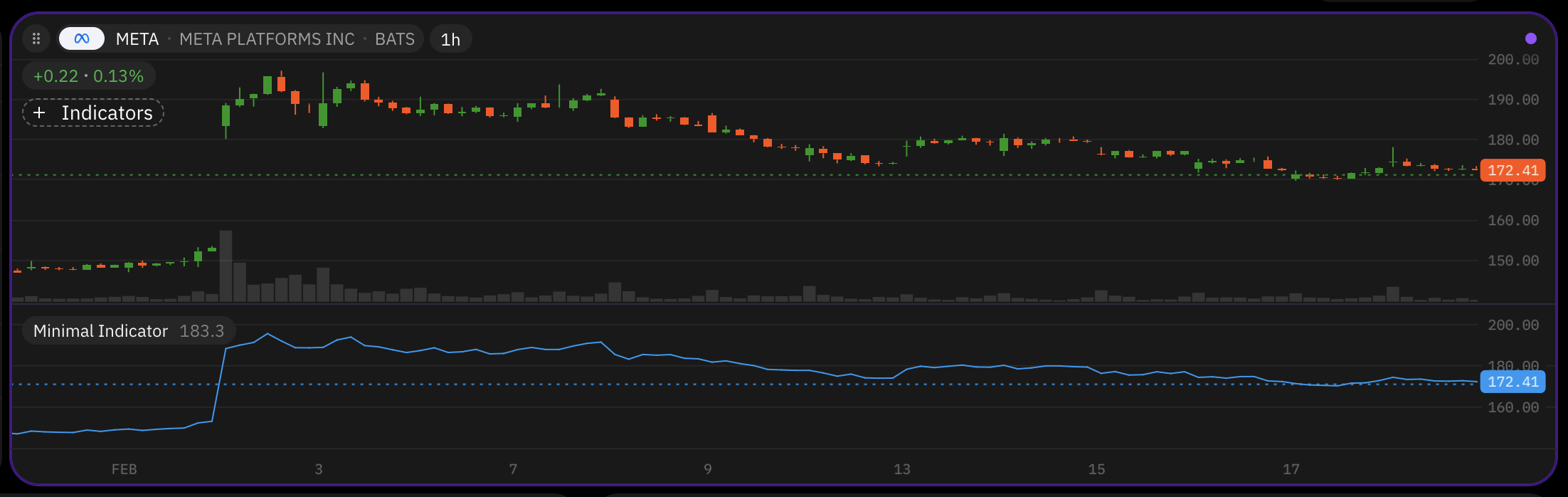
Task: Click the tallest volume bar
Action: (x=226, y=266)
